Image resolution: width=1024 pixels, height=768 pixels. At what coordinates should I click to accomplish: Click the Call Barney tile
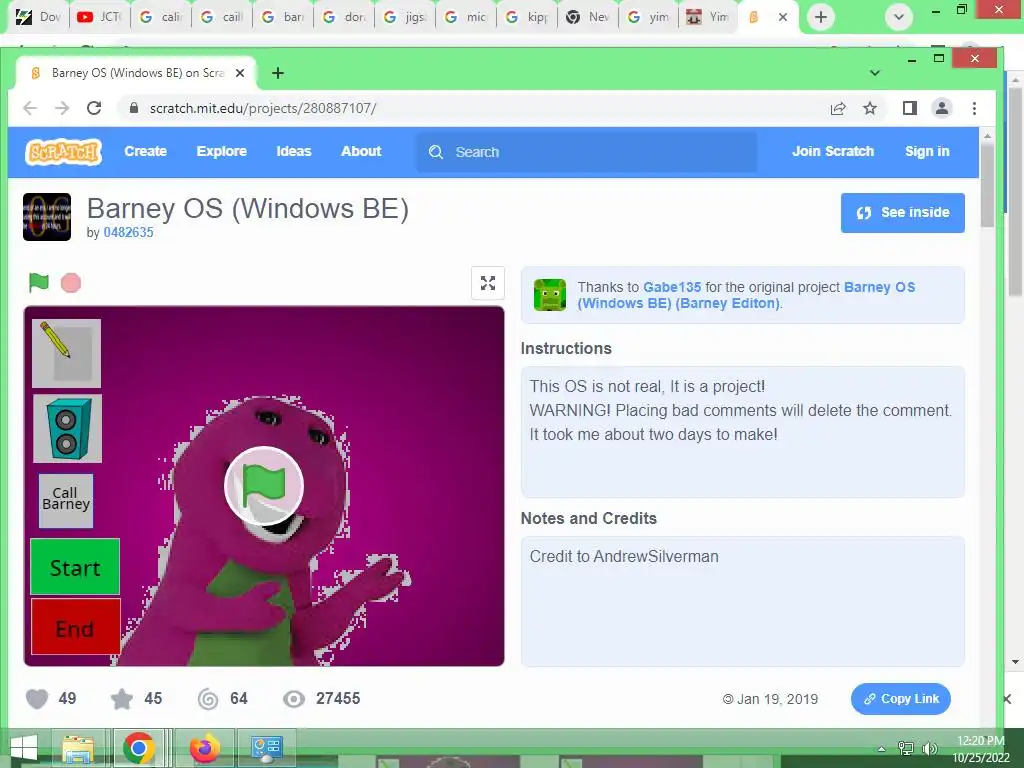(x=65, y=500)
